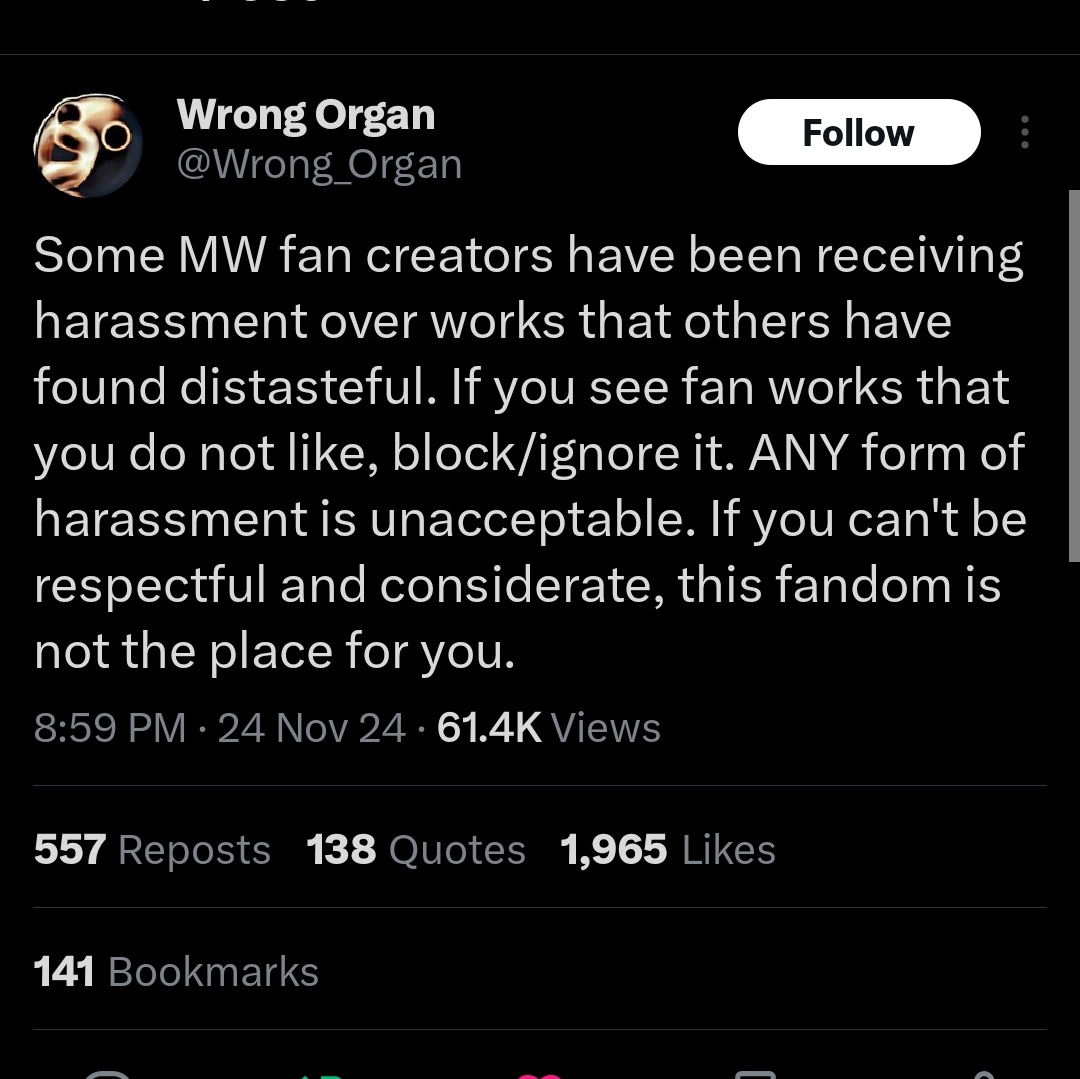Screen dimensions: 1080x1079
Task: Click the 61.4K Views count
Action: [x=548, y=728]
